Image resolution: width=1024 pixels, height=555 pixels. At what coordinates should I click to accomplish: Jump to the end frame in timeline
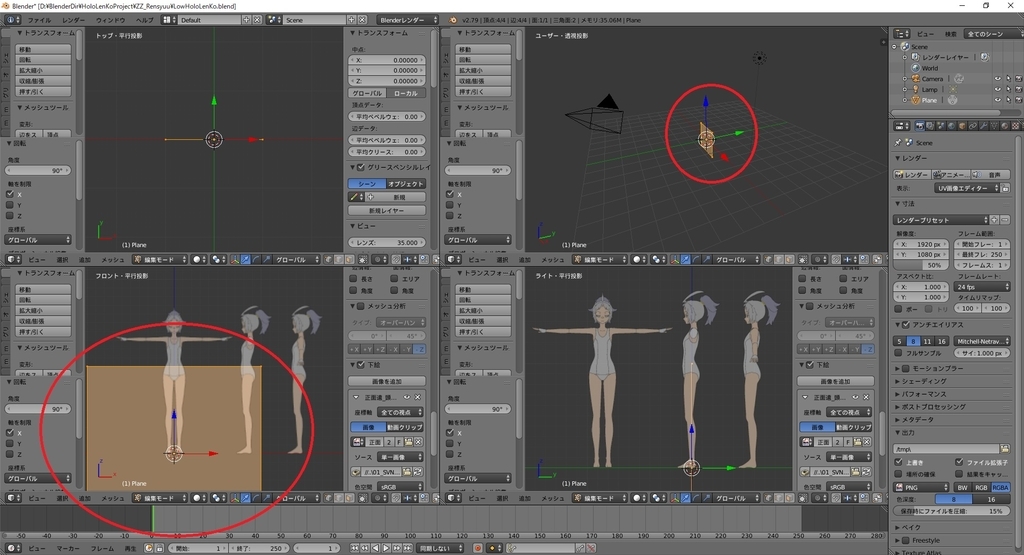click(x=408, y=548)
